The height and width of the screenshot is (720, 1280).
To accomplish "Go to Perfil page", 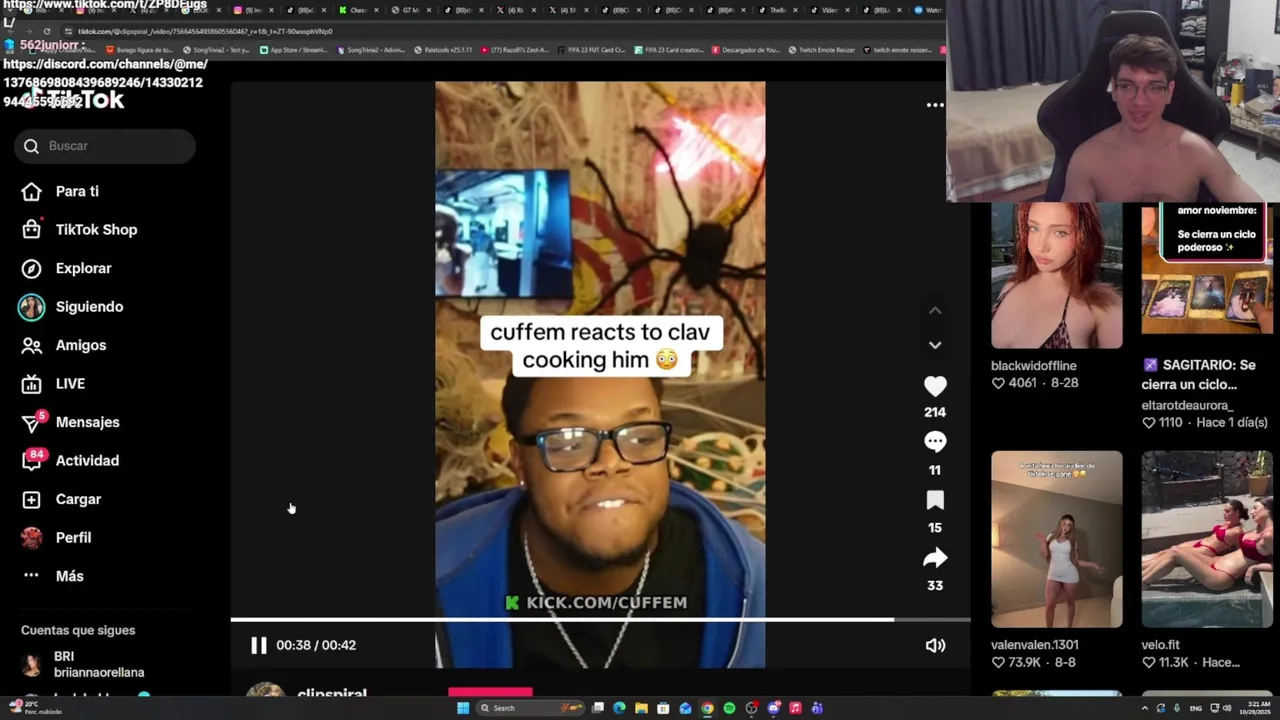I will pos(73,537).
